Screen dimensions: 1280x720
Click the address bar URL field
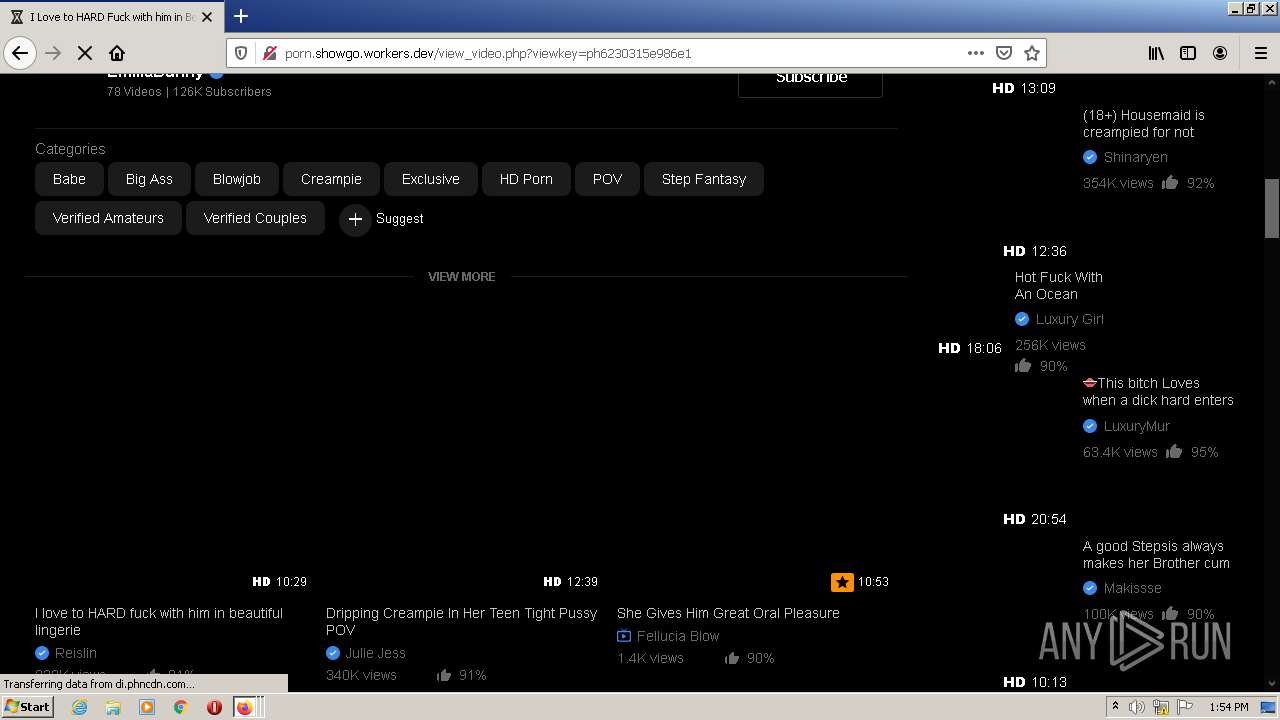pos(620,53)
